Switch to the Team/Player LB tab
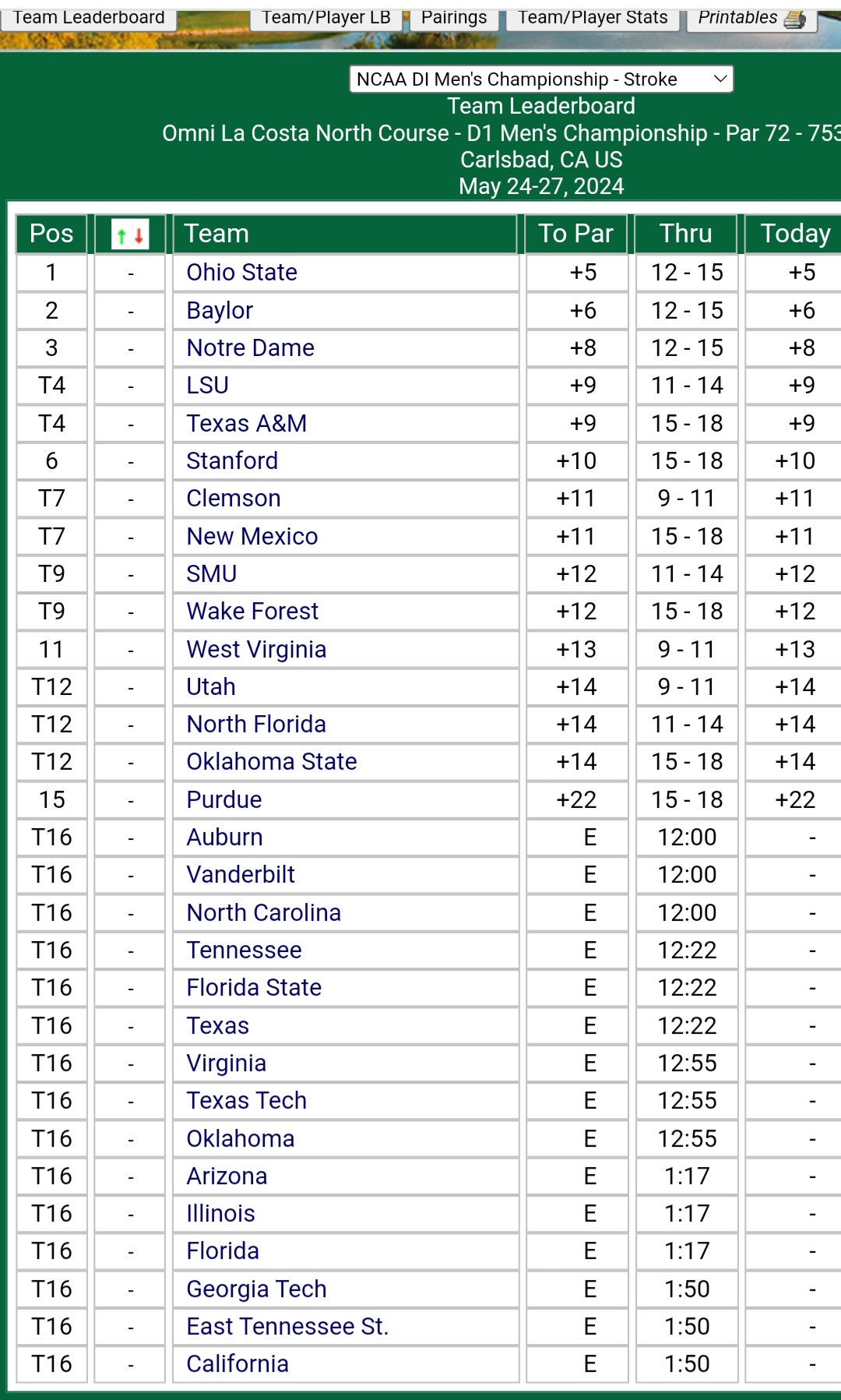This screenshot has width=841, height=1400. coord(326,17)
